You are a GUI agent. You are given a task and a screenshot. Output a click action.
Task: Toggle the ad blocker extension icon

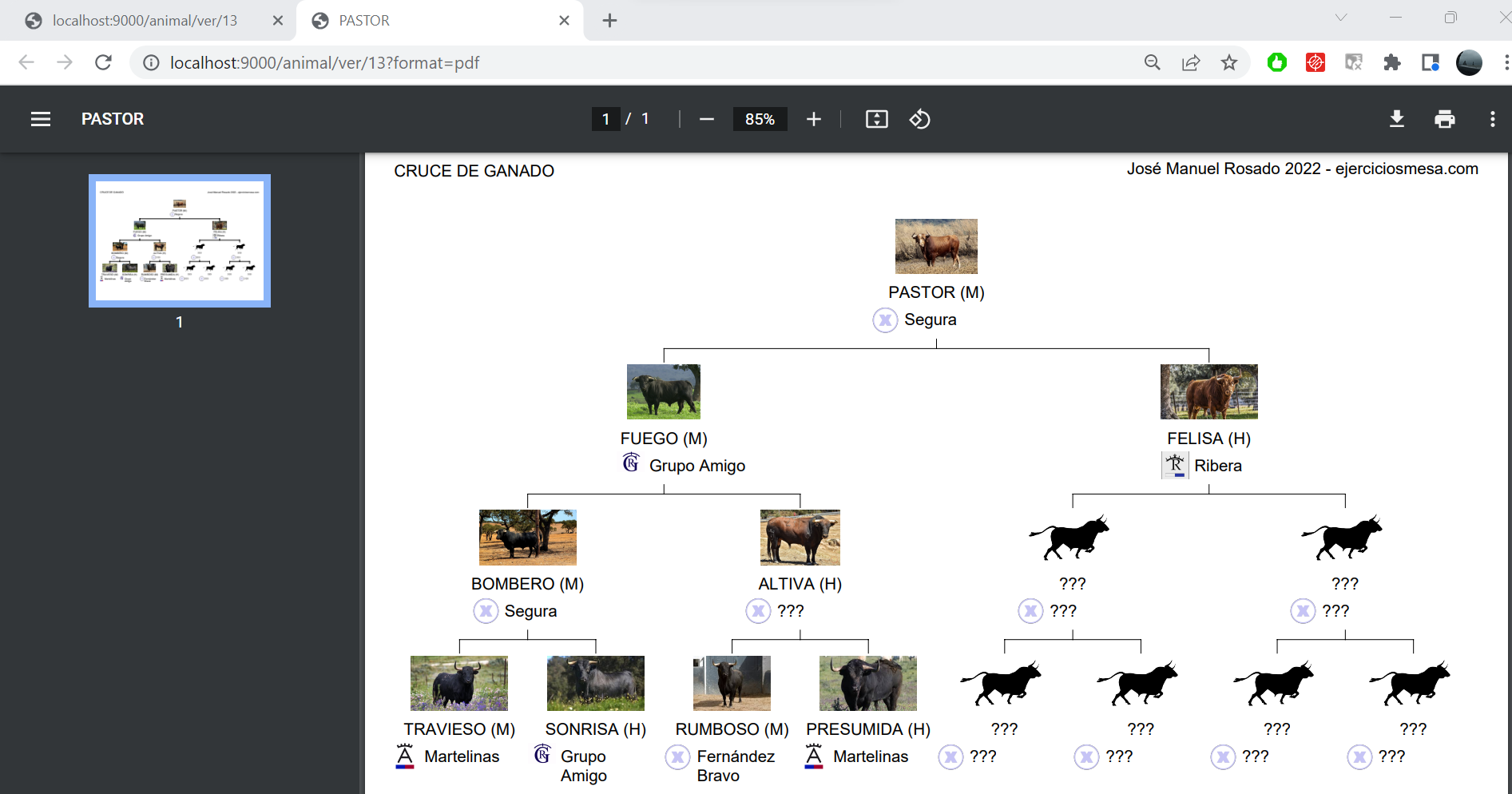coord(1316,62)
